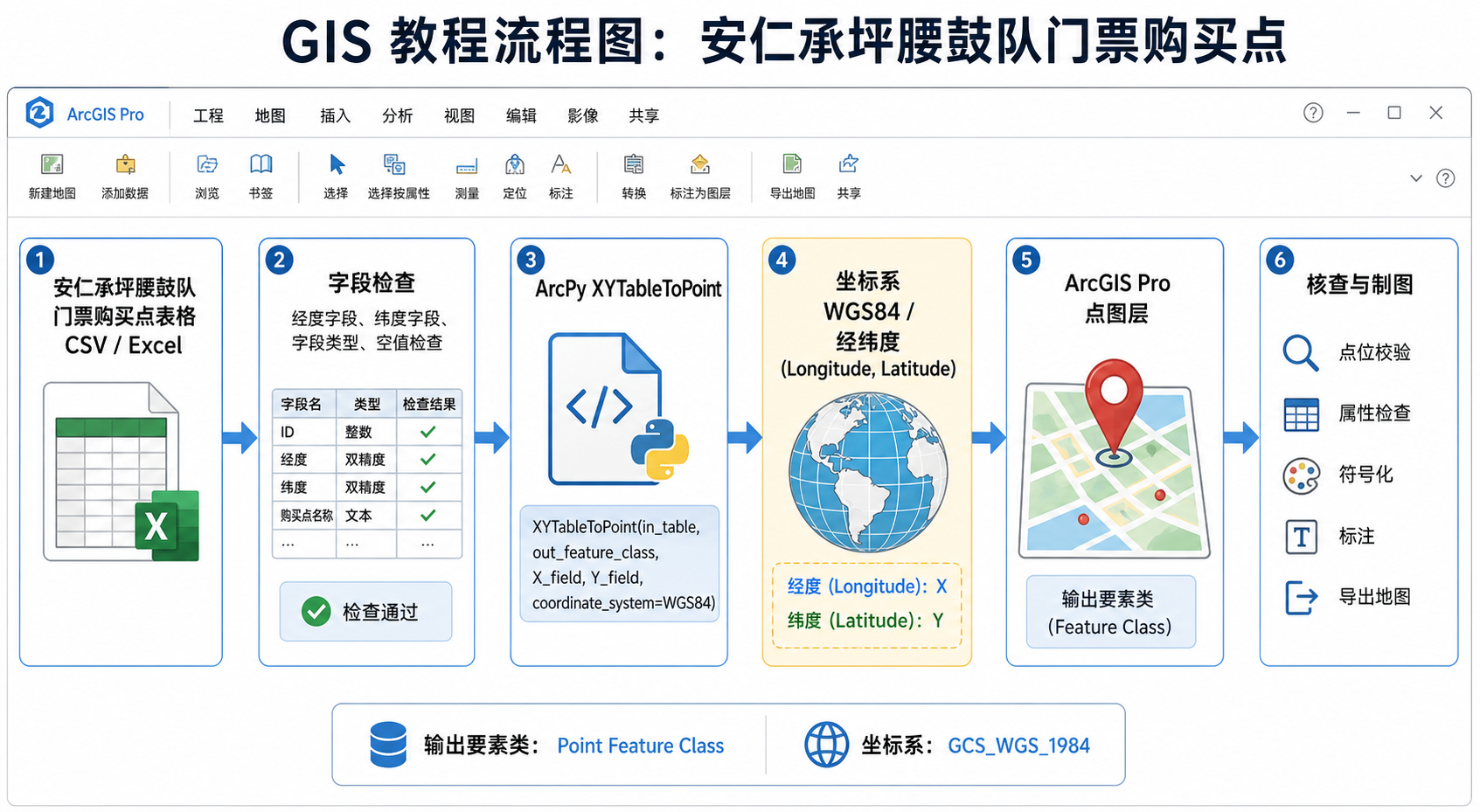Click the ArcPy XYTableToPoint heading
Viewport: 1480px width, 812px height.
629,288
